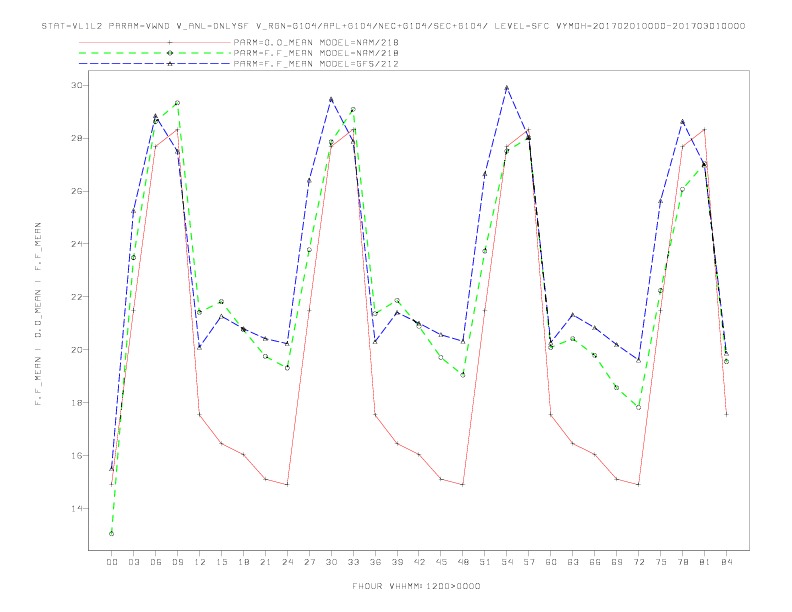Image resolution: width=792 pixels, height=612 pixels.
Task: Select legend entry PARM=F.F_MEAN MODEL=GFS/212
Action: pyautogui.click(x=316, y=64)
